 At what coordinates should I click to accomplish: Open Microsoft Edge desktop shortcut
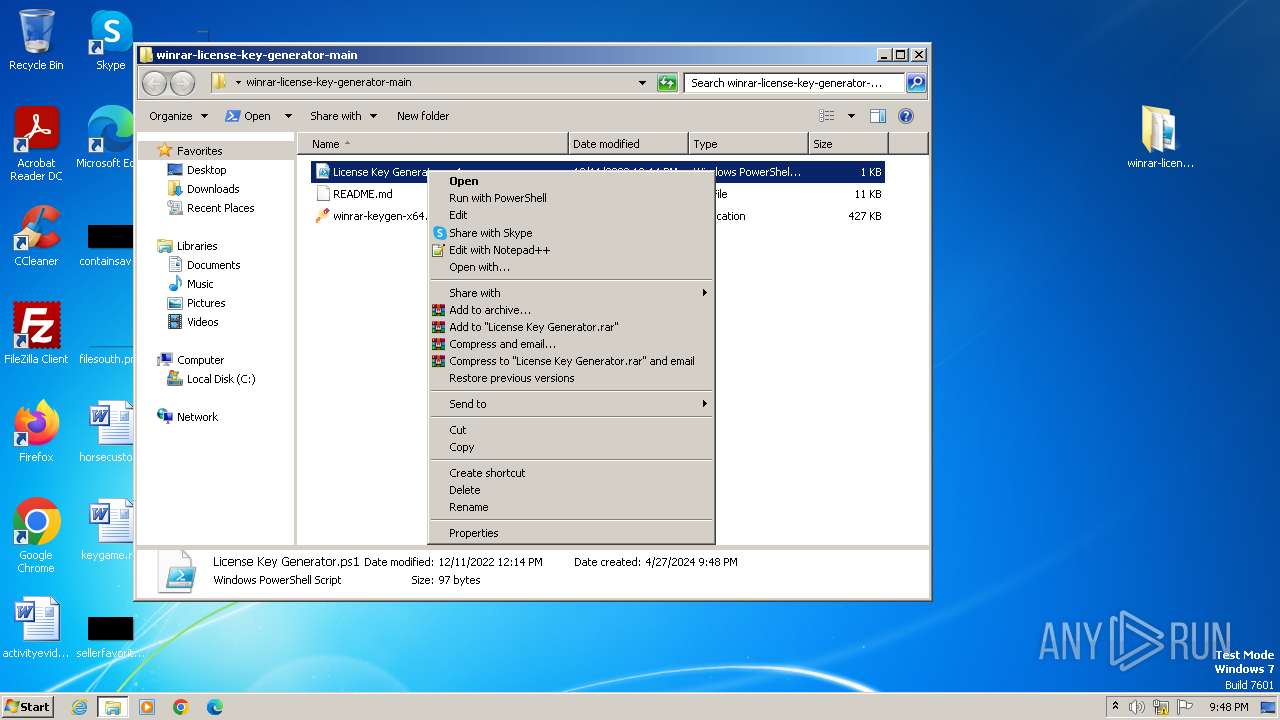[x=105, y=138]
